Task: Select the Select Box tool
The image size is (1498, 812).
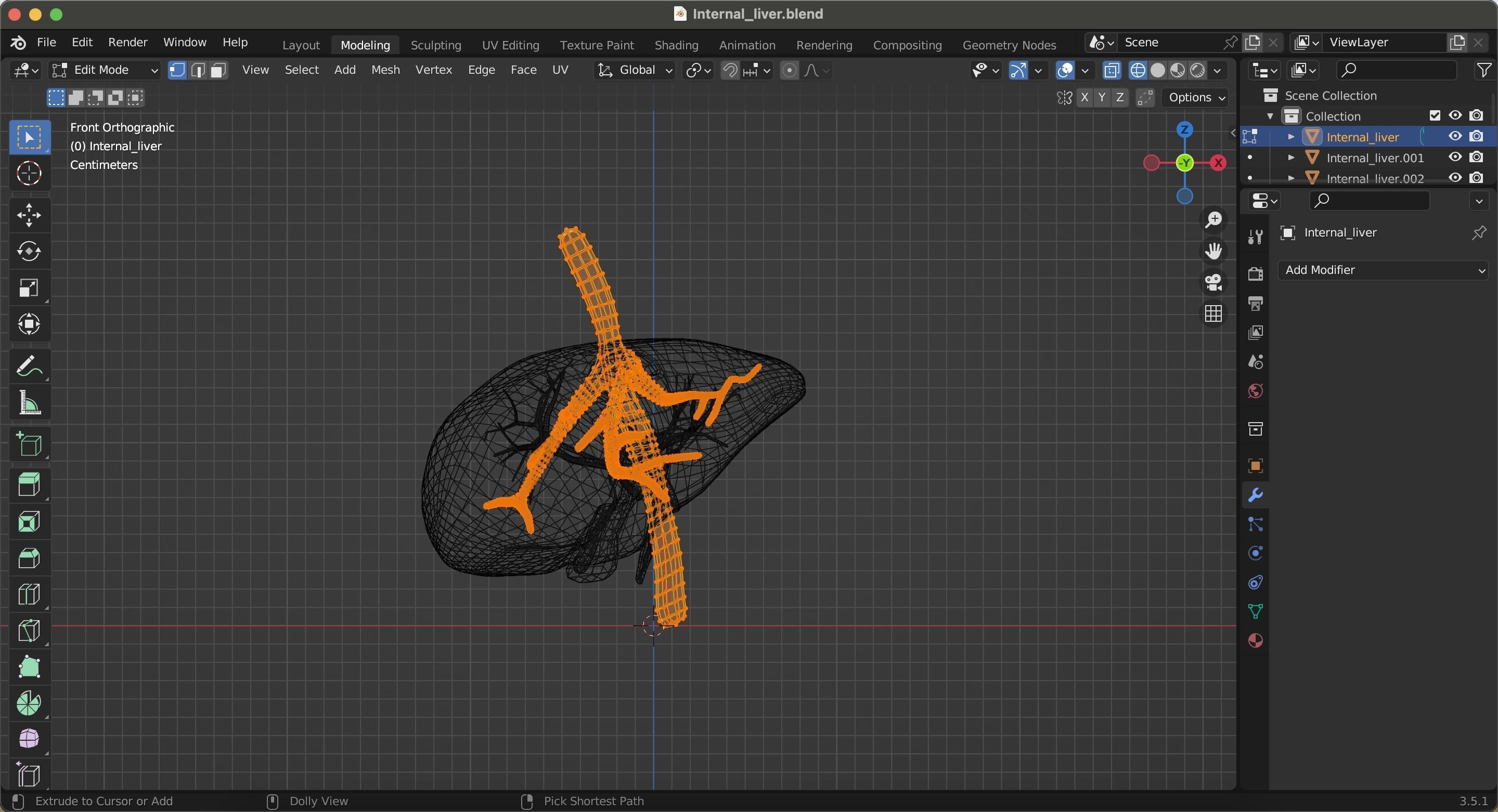Action: [29, 137]
